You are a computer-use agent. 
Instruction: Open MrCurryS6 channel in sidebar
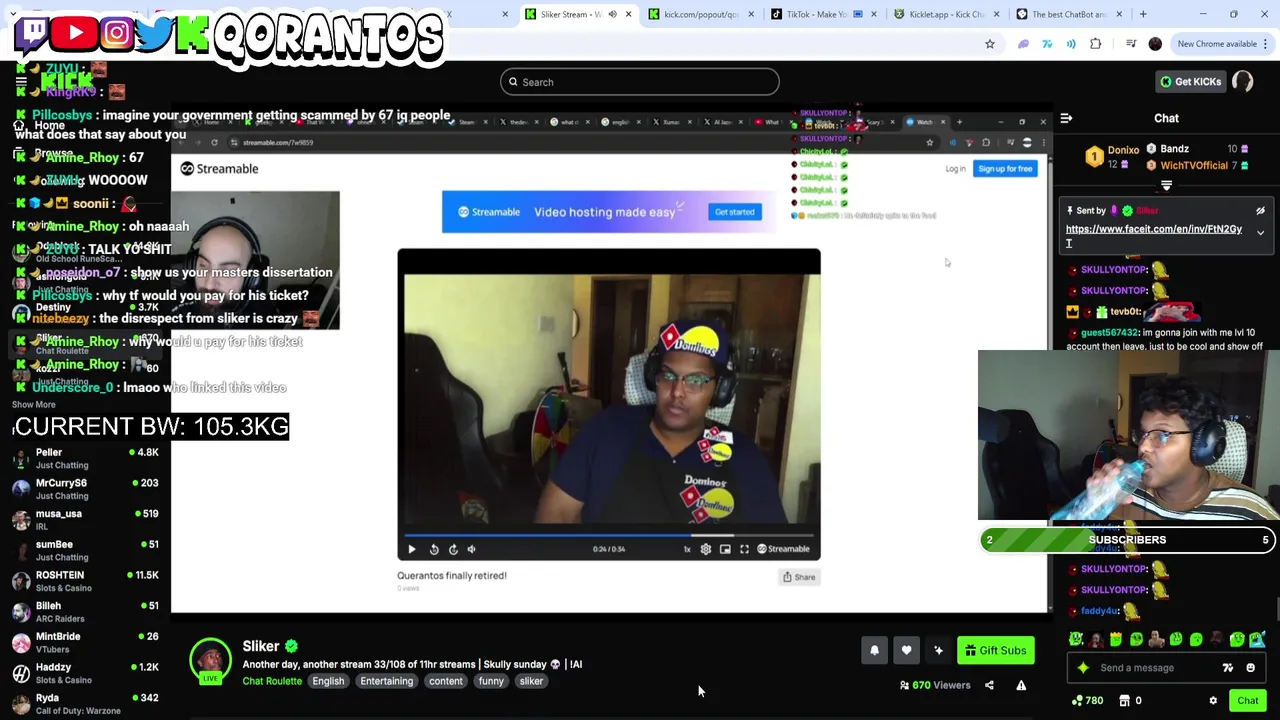(85, 490)
